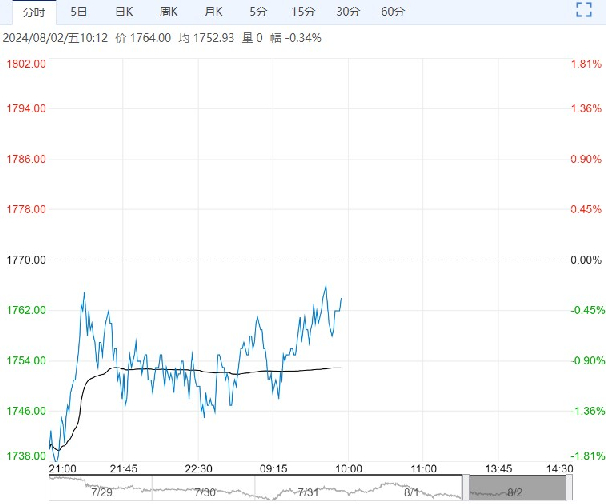Image resolution: width=606 pixels, height=504 pixels.
Task: Switch to the 30分 interval tab
Action: 348,12
